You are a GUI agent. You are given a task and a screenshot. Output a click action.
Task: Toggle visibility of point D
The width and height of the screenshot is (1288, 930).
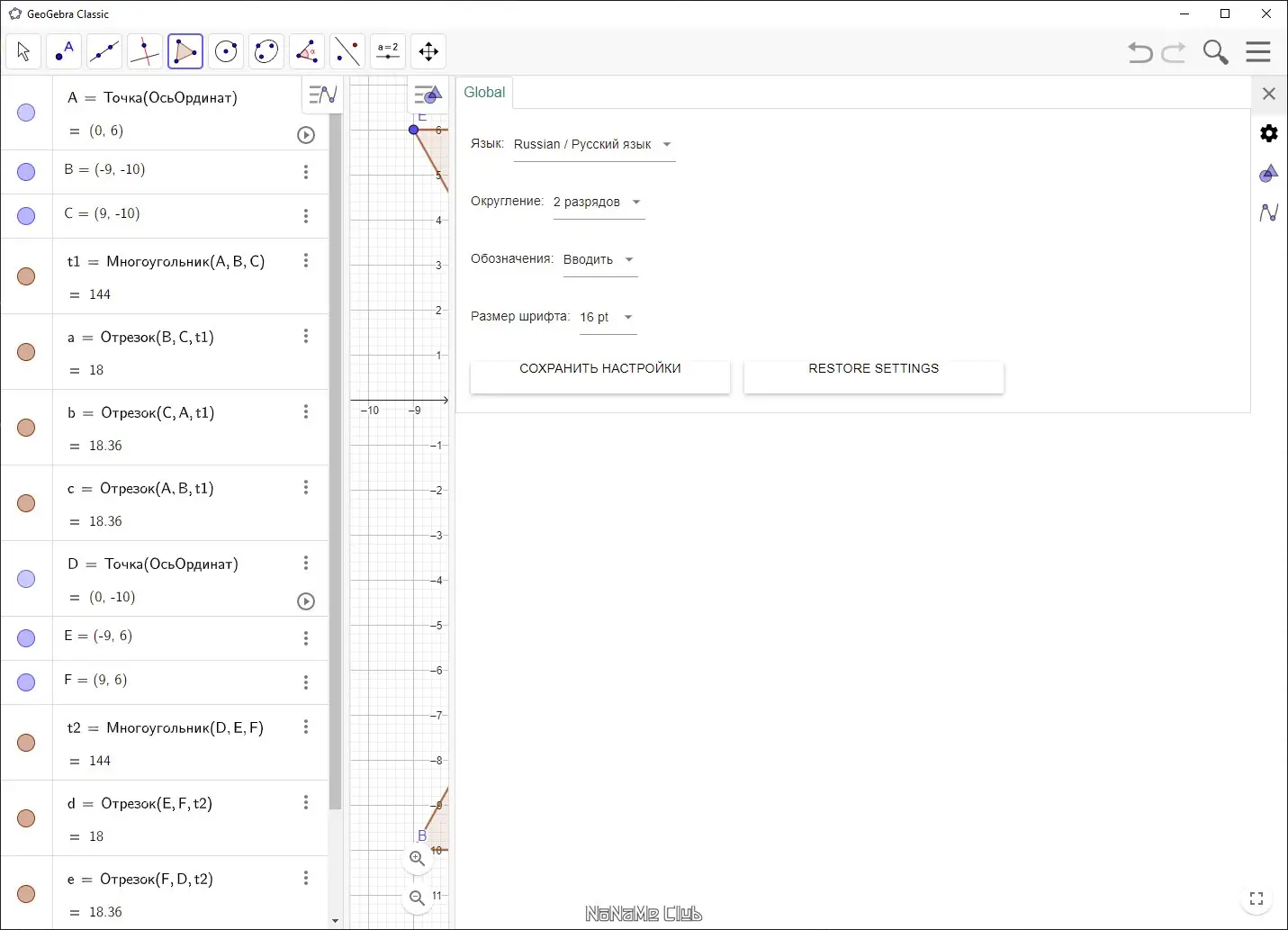click(x=26, y=579)
